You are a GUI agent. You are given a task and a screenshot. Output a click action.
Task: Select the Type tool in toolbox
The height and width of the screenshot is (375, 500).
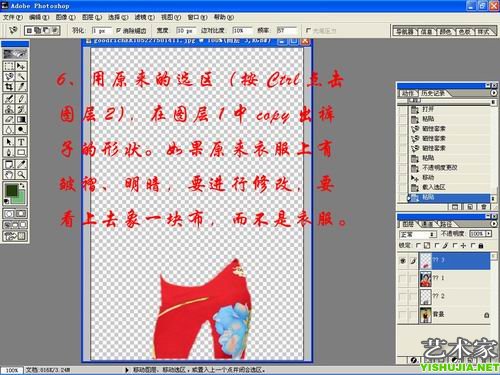tap(21, 142)
